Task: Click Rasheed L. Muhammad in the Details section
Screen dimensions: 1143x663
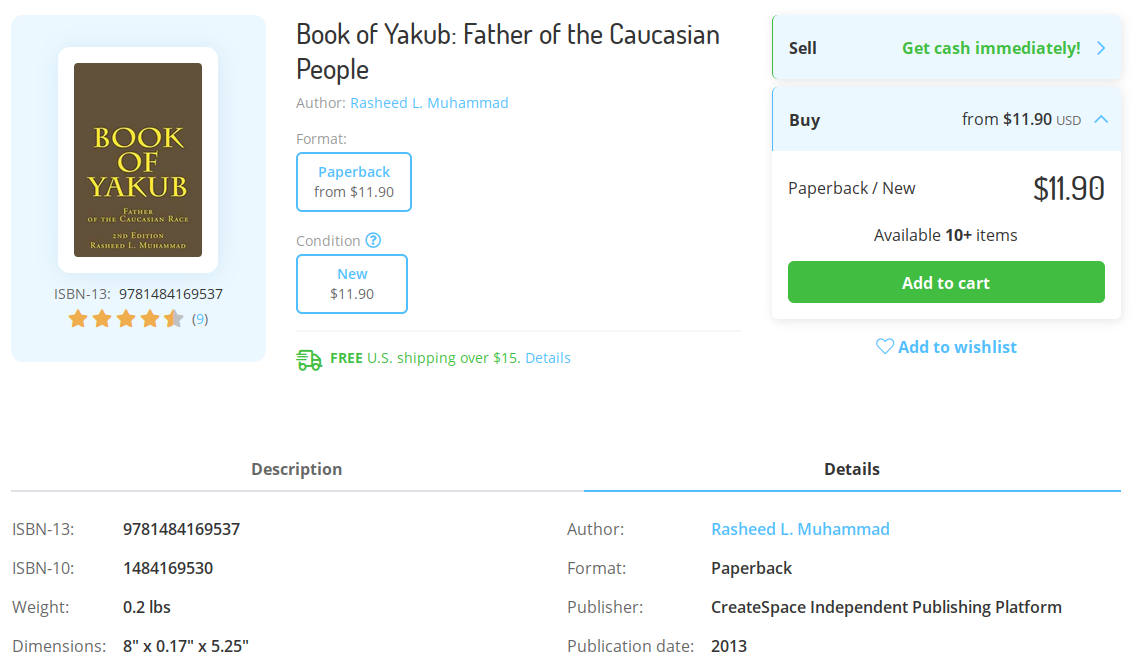Action: tap(800, 529)
